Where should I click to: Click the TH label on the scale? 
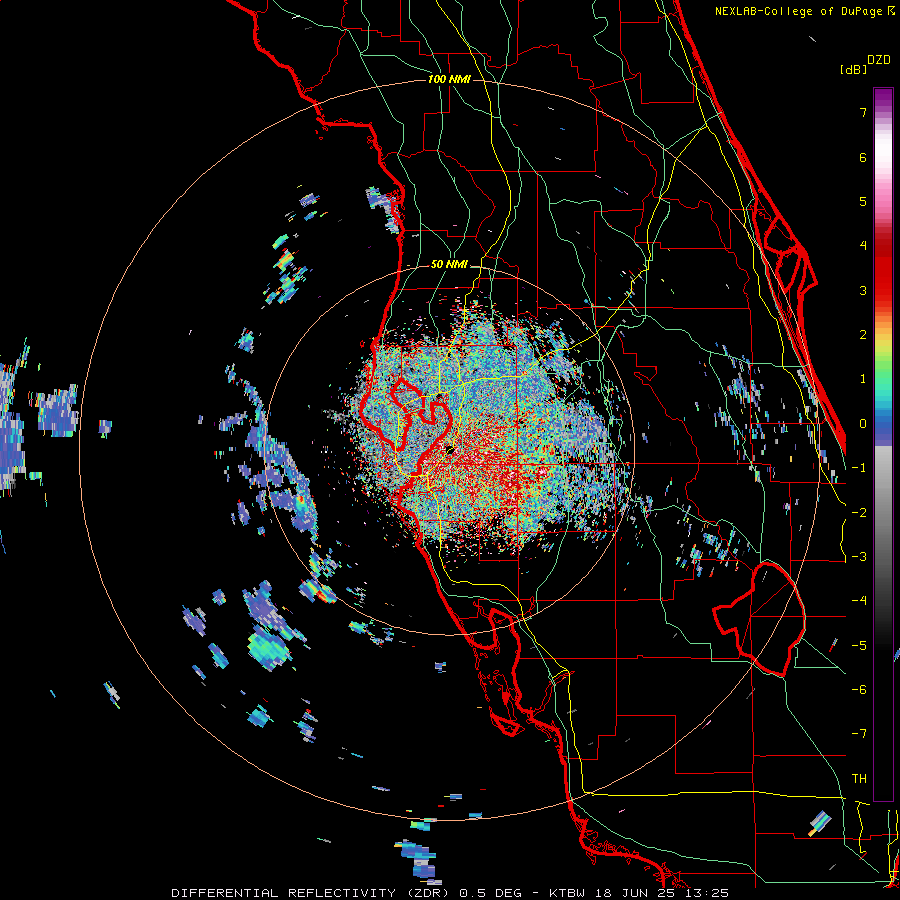859,779
